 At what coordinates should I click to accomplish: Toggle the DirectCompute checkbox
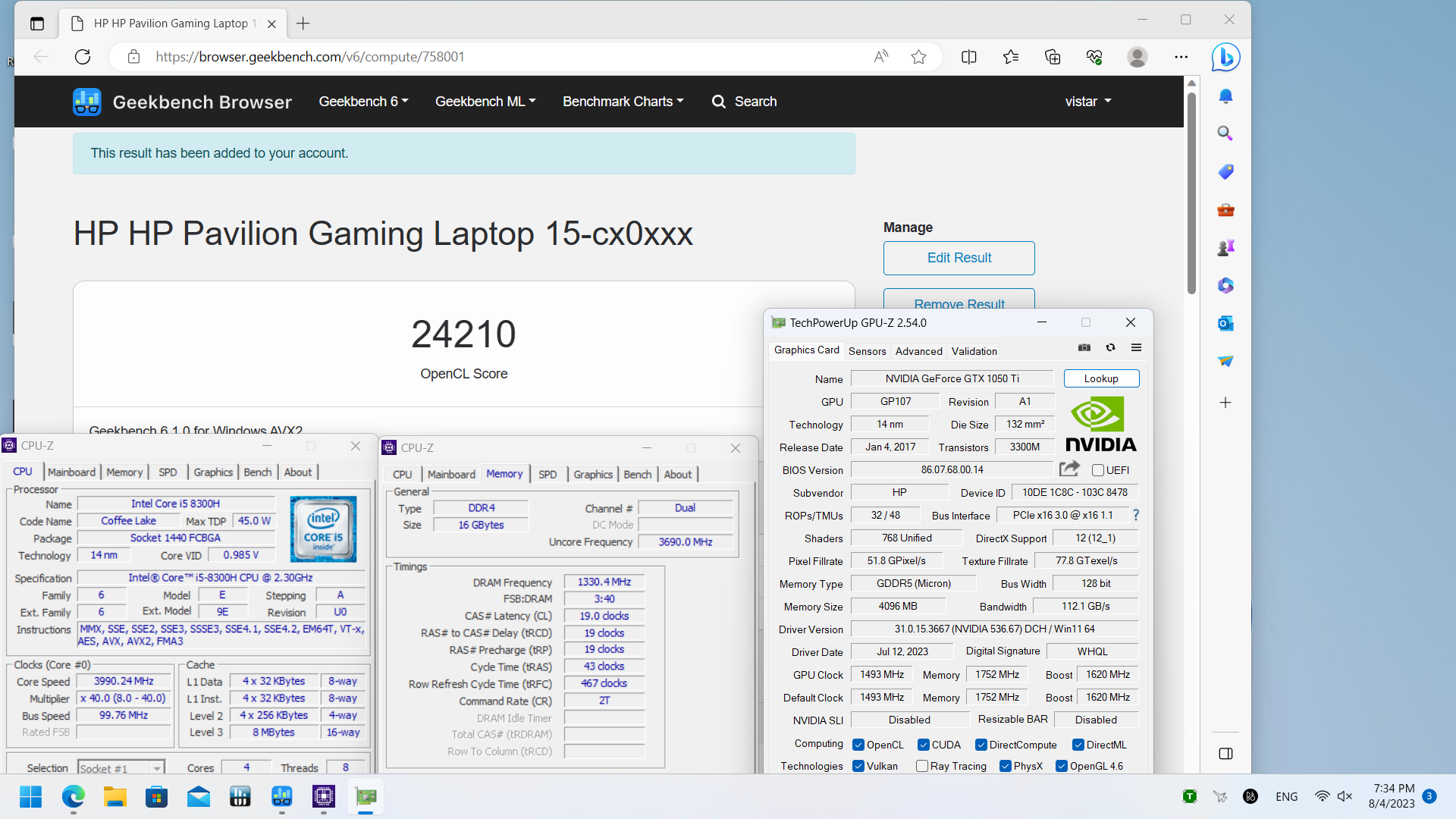[981, 745]
